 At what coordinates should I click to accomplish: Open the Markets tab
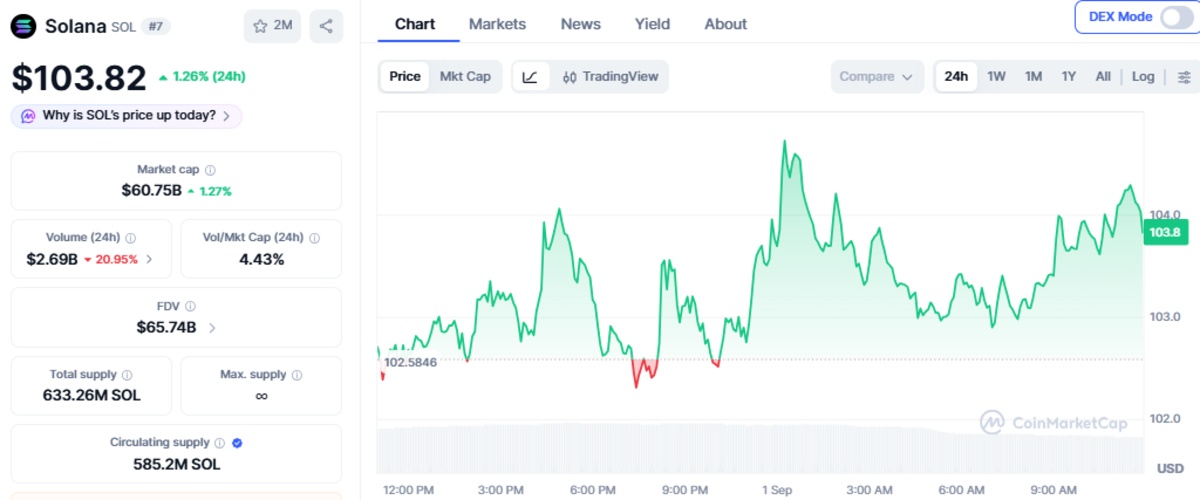[x=497, y=24]
